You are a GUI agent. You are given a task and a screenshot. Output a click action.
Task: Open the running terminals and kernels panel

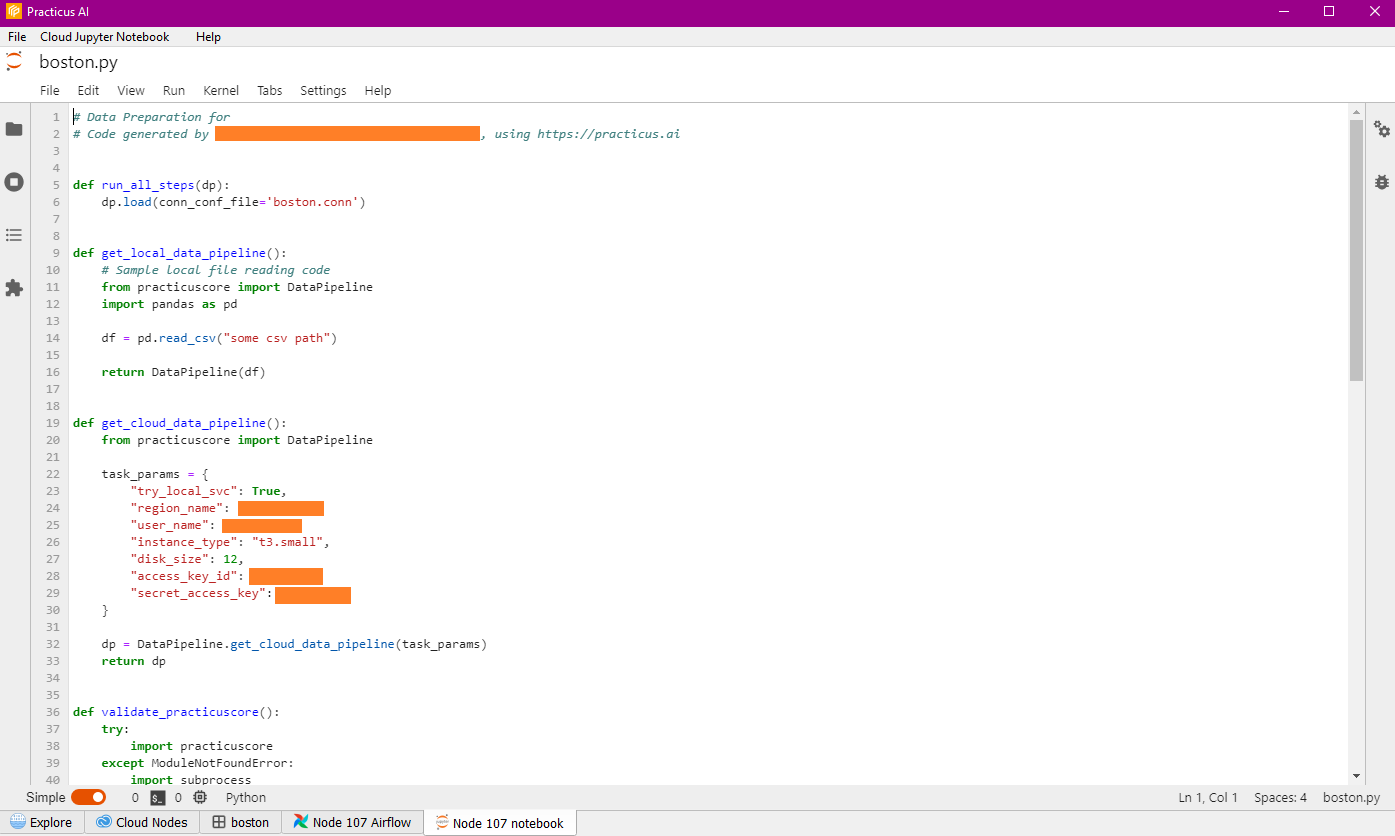(14, 182)
